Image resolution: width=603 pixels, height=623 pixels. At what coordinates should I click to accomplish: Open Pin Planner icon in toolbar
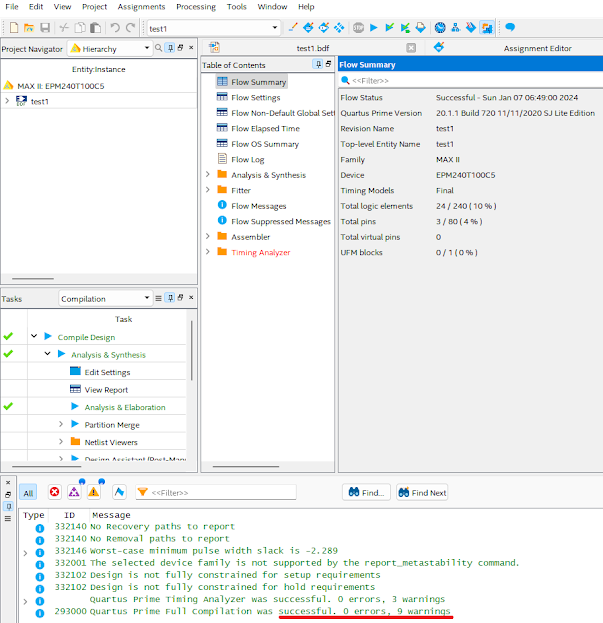click(324, 27)
